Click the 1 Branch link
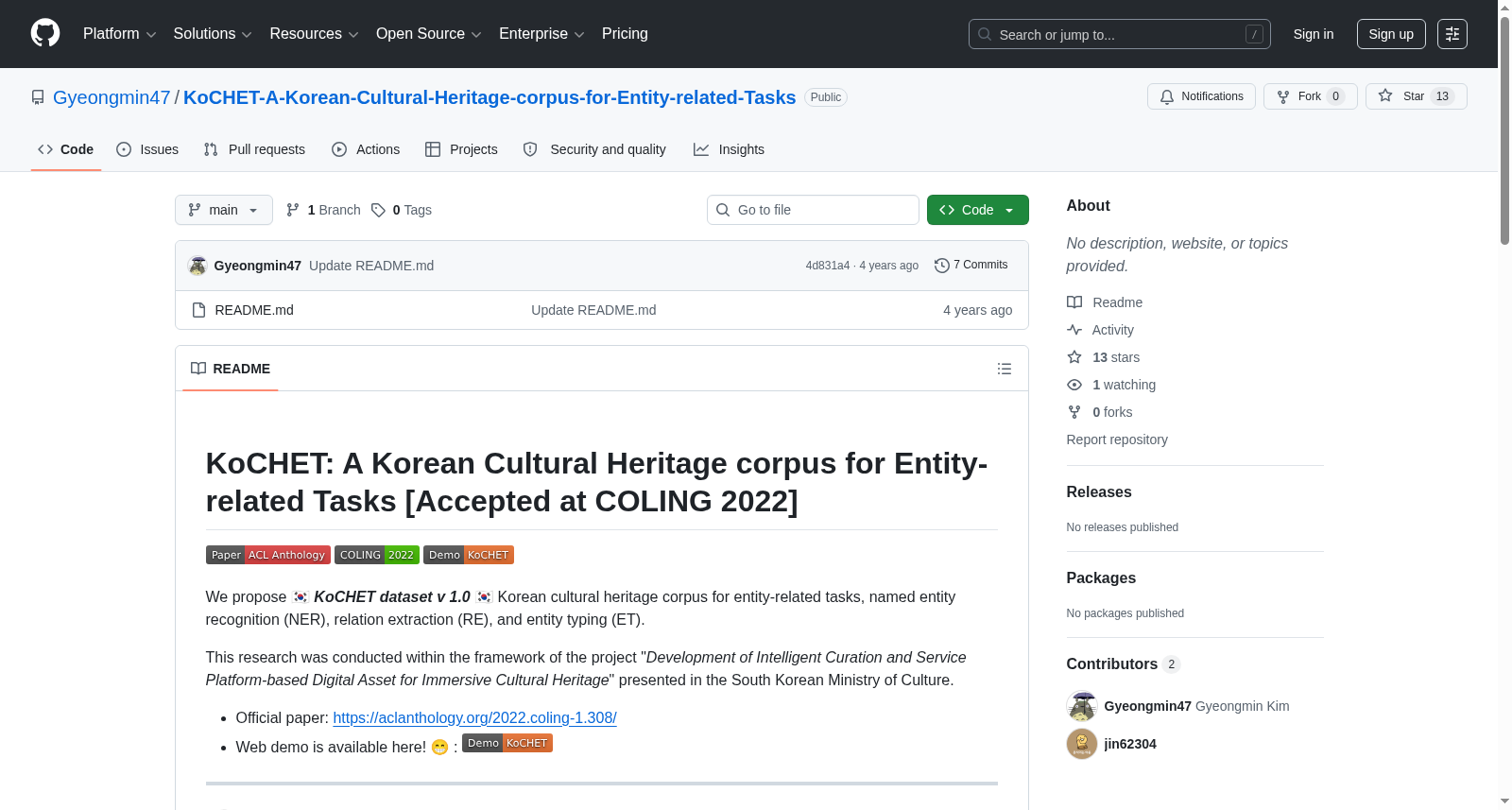 [324, 210]
